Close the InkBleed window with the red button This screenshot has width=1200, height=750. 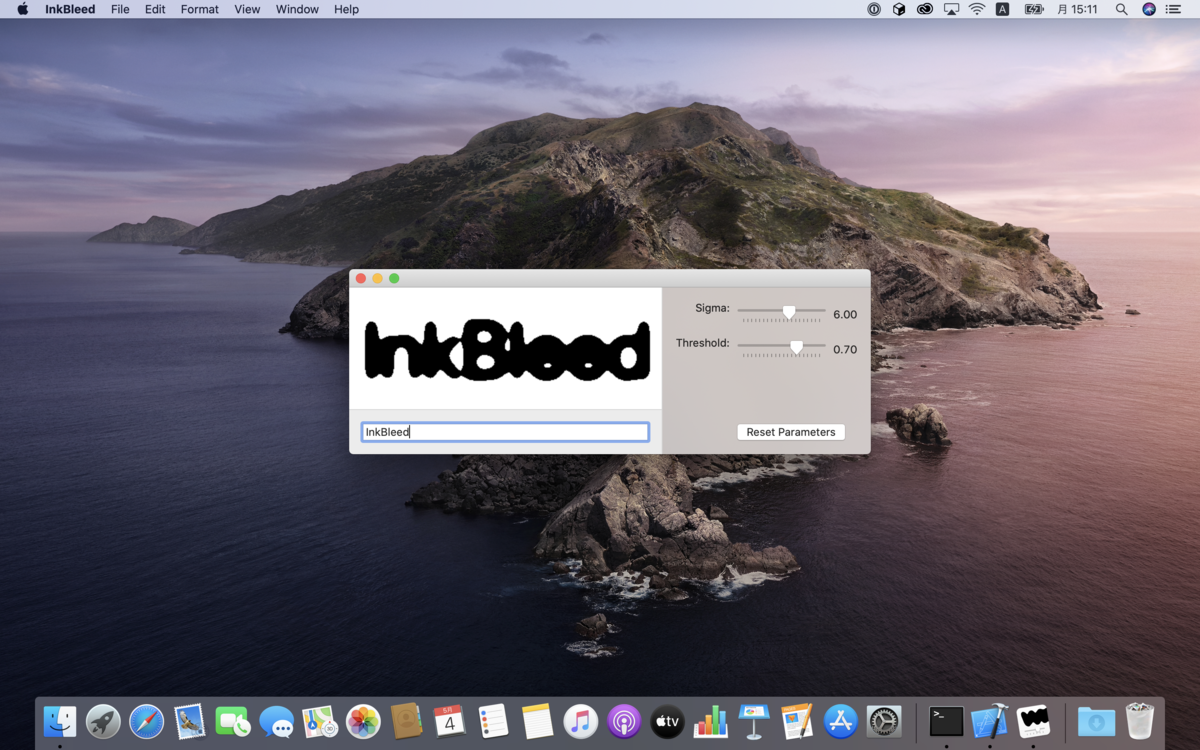pyautogui.click(x=361, y=278)
